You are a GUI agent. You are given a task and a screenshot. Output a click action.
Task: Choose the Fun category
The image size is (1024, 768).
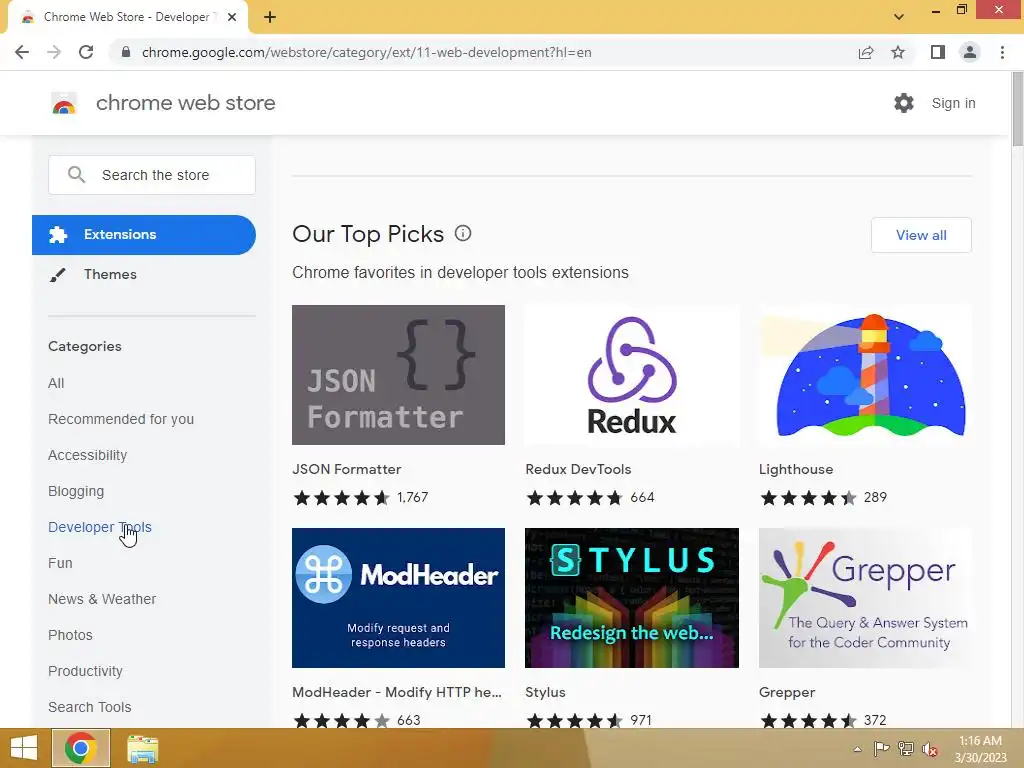(60, 563)
